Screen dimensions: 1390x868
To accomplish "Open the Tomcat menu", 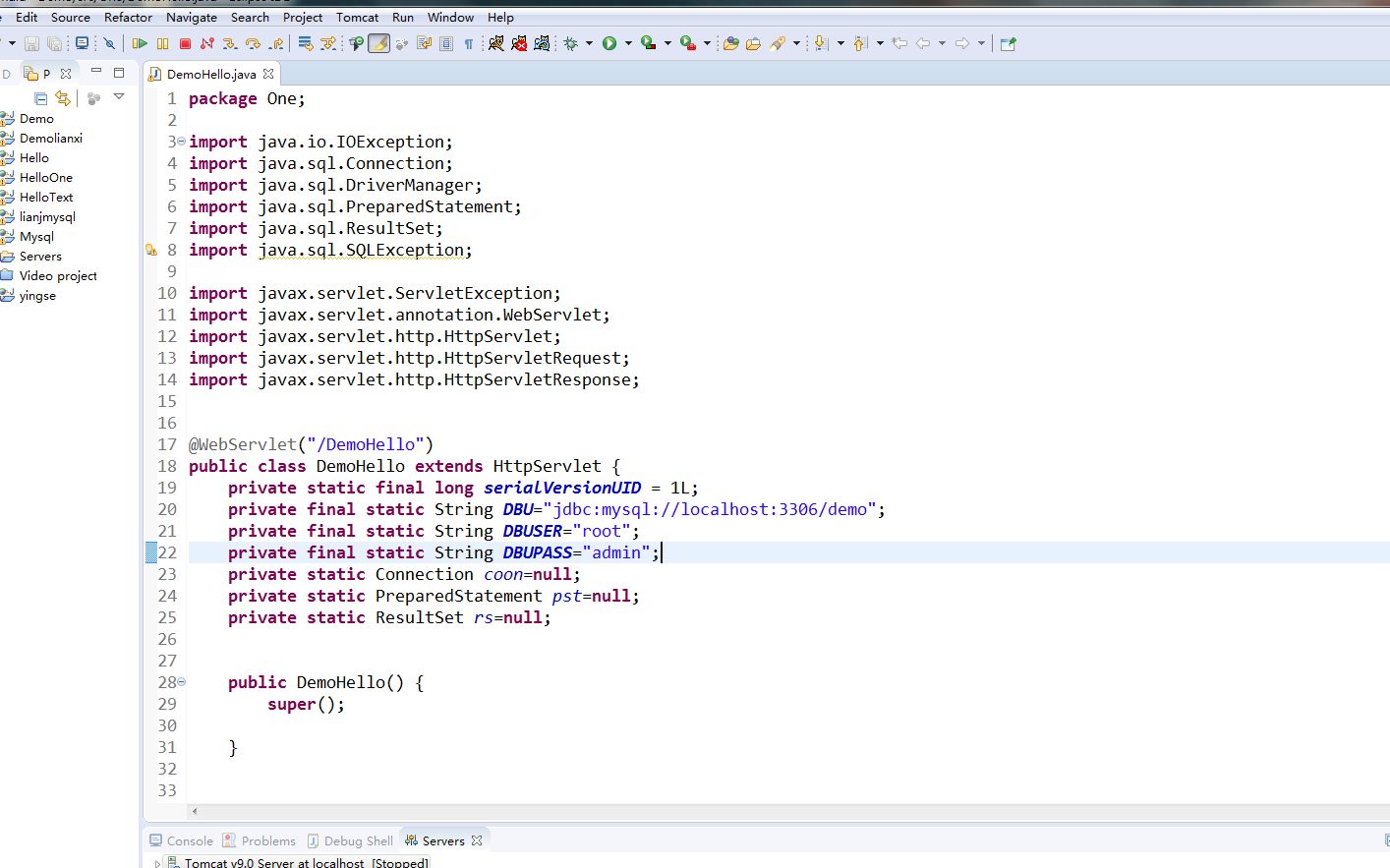I will (357, 17).
